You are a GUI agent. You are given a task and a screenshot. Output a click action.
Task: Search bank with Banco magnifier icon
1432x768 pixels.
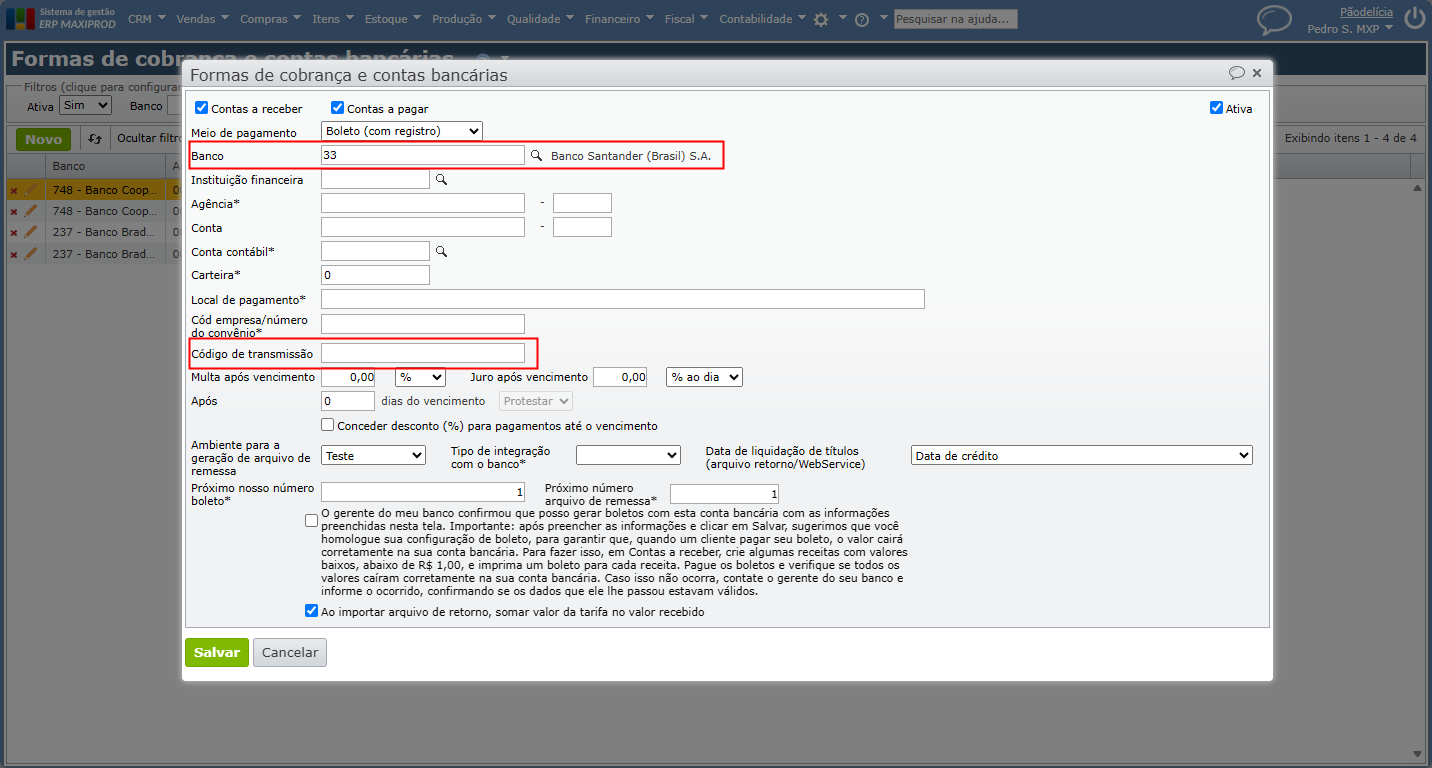click(x=536, y=156)
